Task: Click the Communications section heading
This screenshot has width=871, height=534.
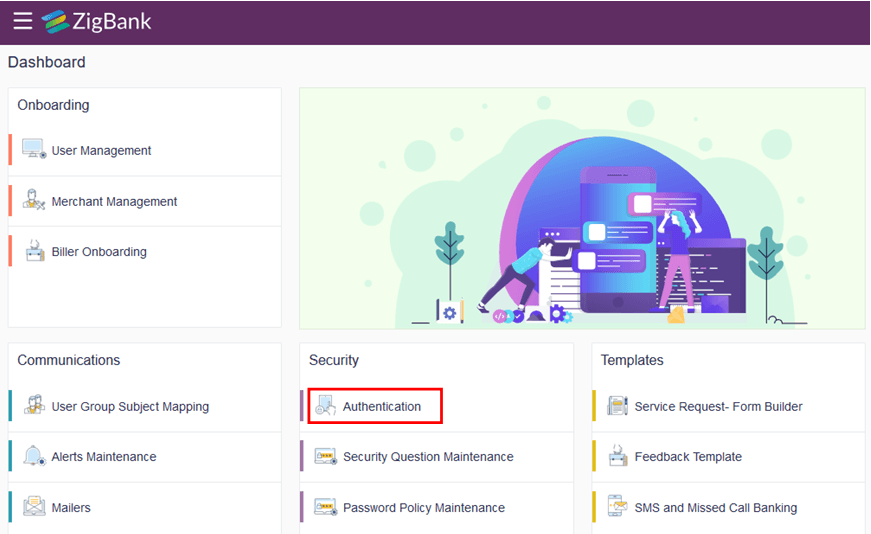Action: pyautogui.click(x=69, y=360)
